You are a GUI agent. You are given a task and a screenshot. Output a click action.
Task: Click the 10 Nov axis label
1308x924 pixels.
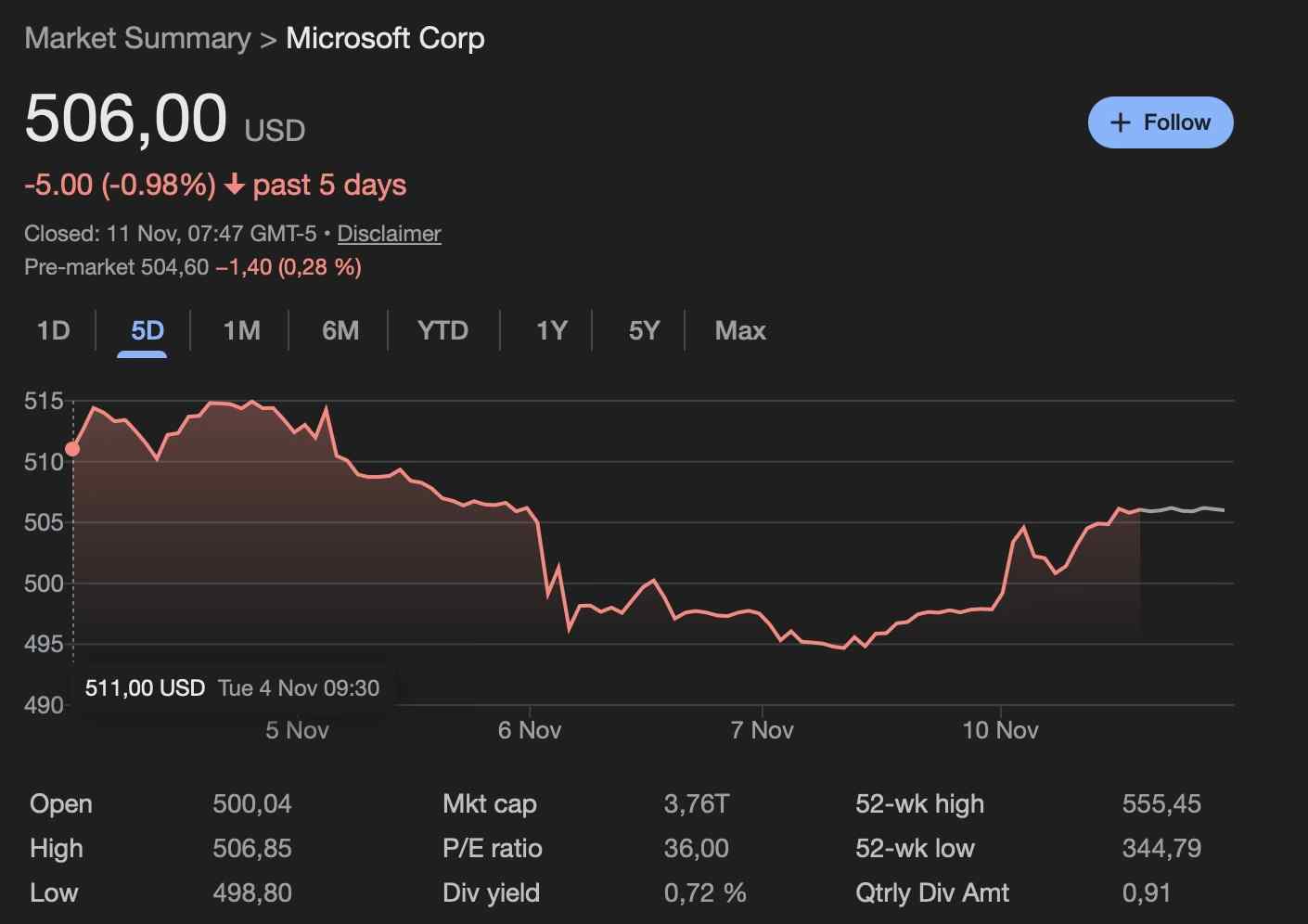[1001, 730]
